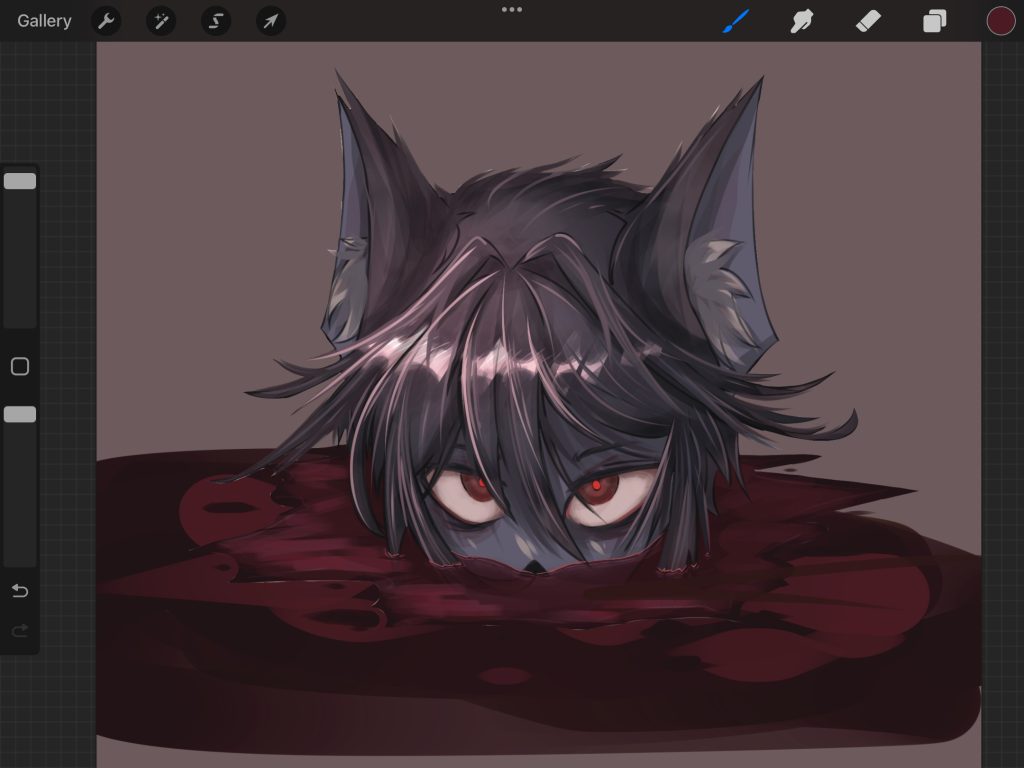Return to the Gallery
The image size is (1024, 768).
point(44,21)
